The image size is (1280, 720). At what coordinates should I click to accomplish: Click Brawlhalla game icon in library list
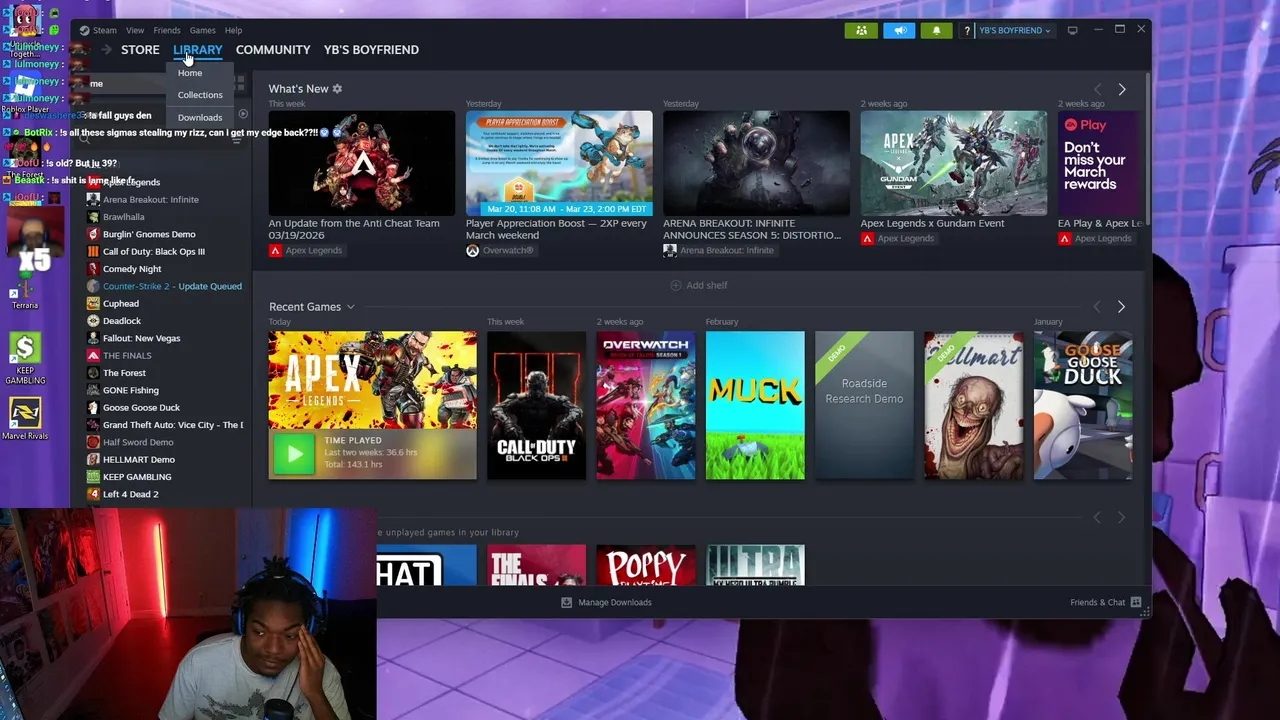[93, 217]
